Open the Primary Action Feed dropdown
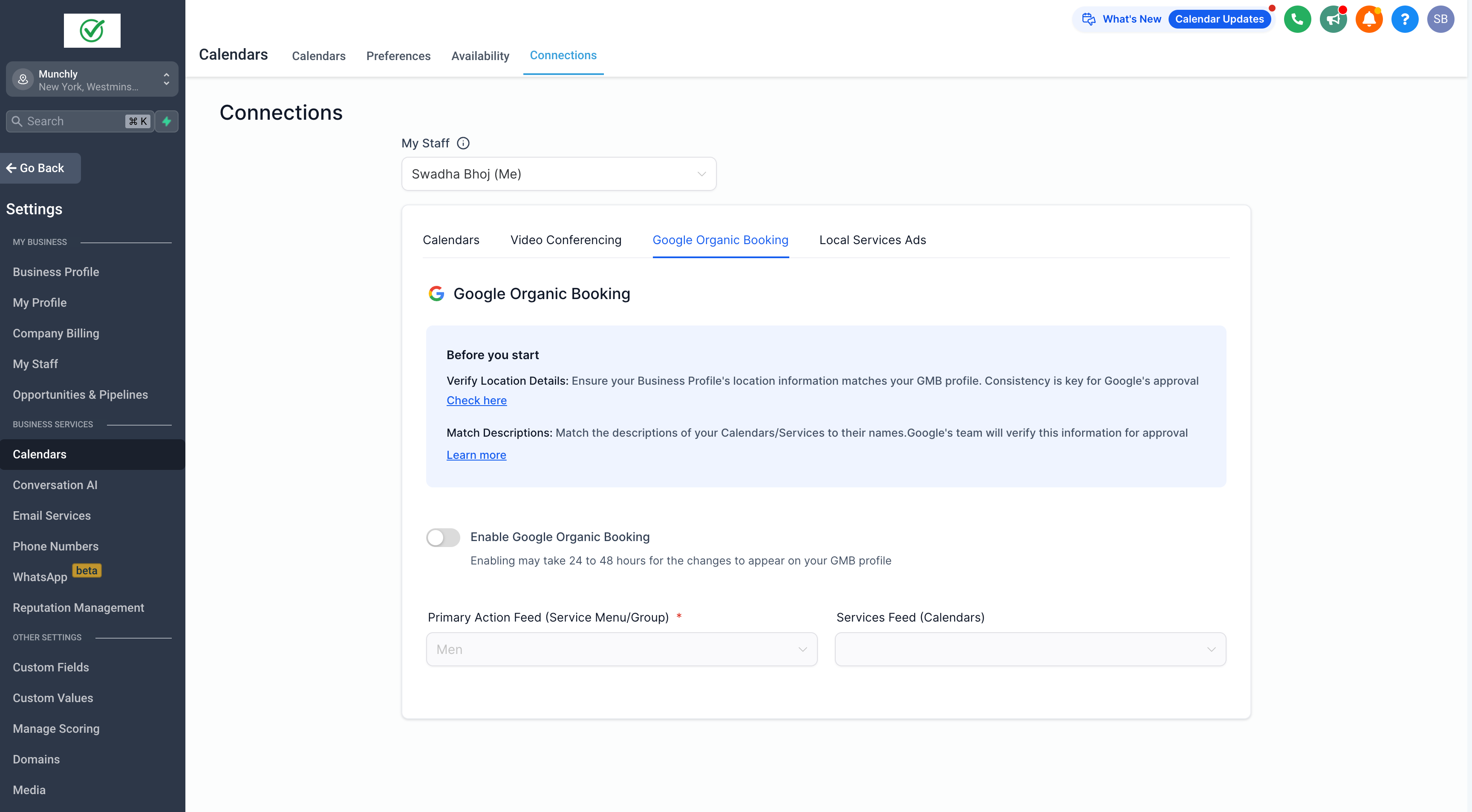 click(x=622, y=649)
